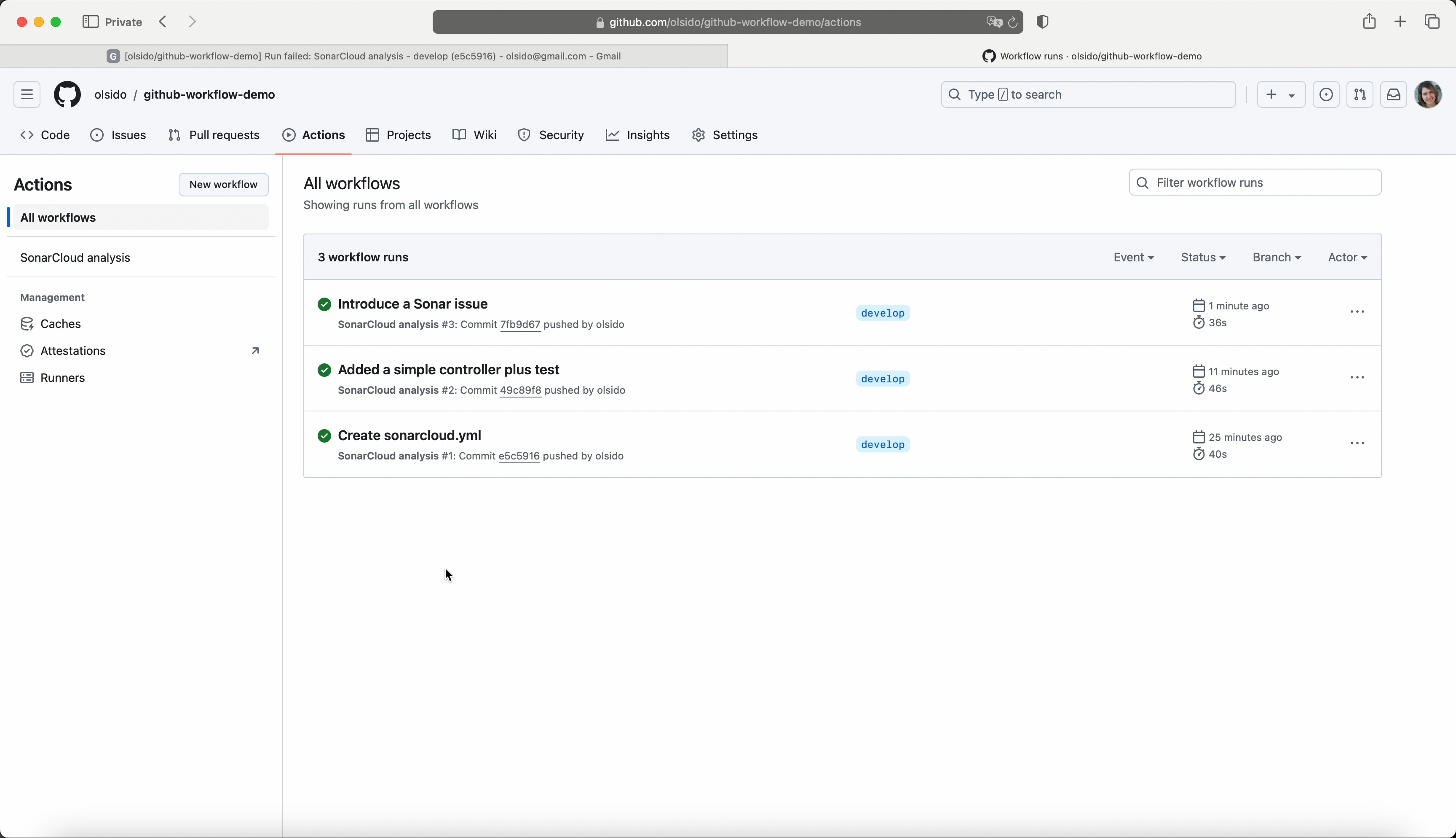The height and width of the screenshot is (838, 1456).
Task: Click the issues icon in header
Action: [x=1326, y=94]
